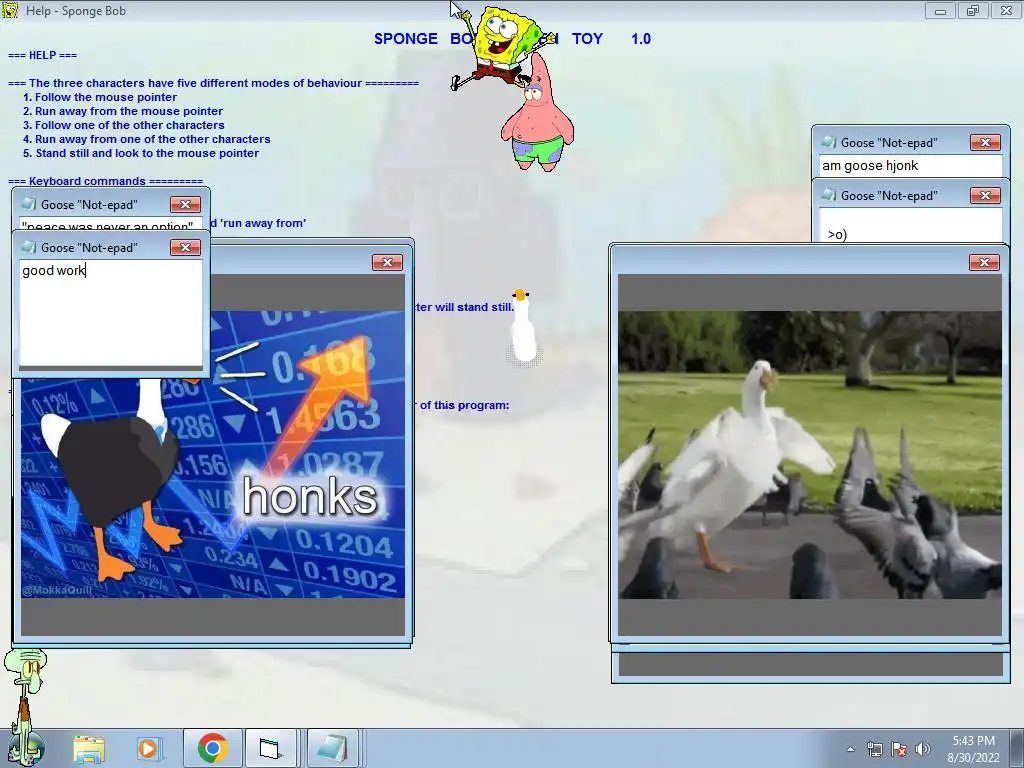Open the Action Center flag icon

click(x=899, y=749)
